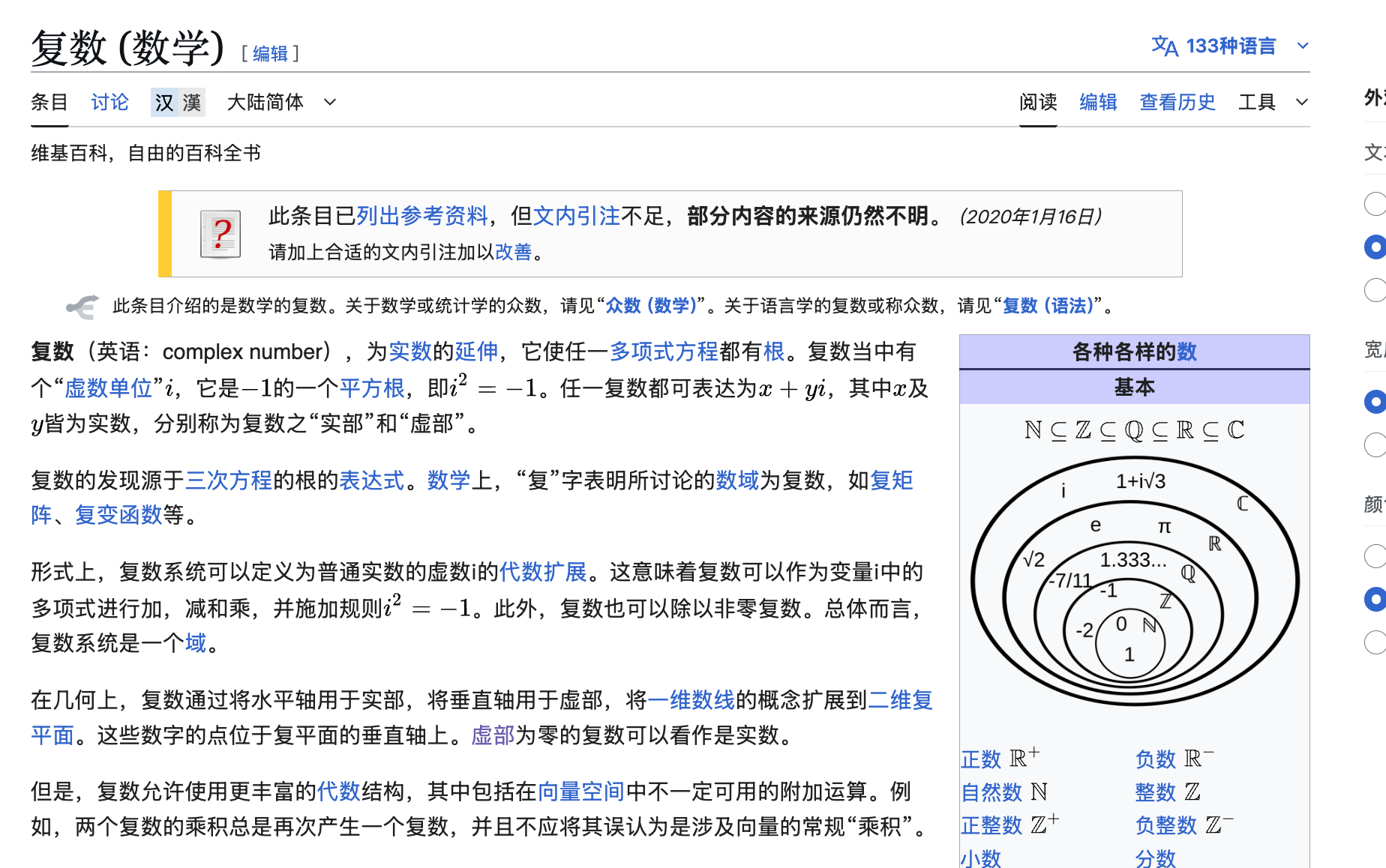This screenshot has width=1386, height=868.
Task: Click the 分数 link in sidebar table
Action: pos(1156,858)
